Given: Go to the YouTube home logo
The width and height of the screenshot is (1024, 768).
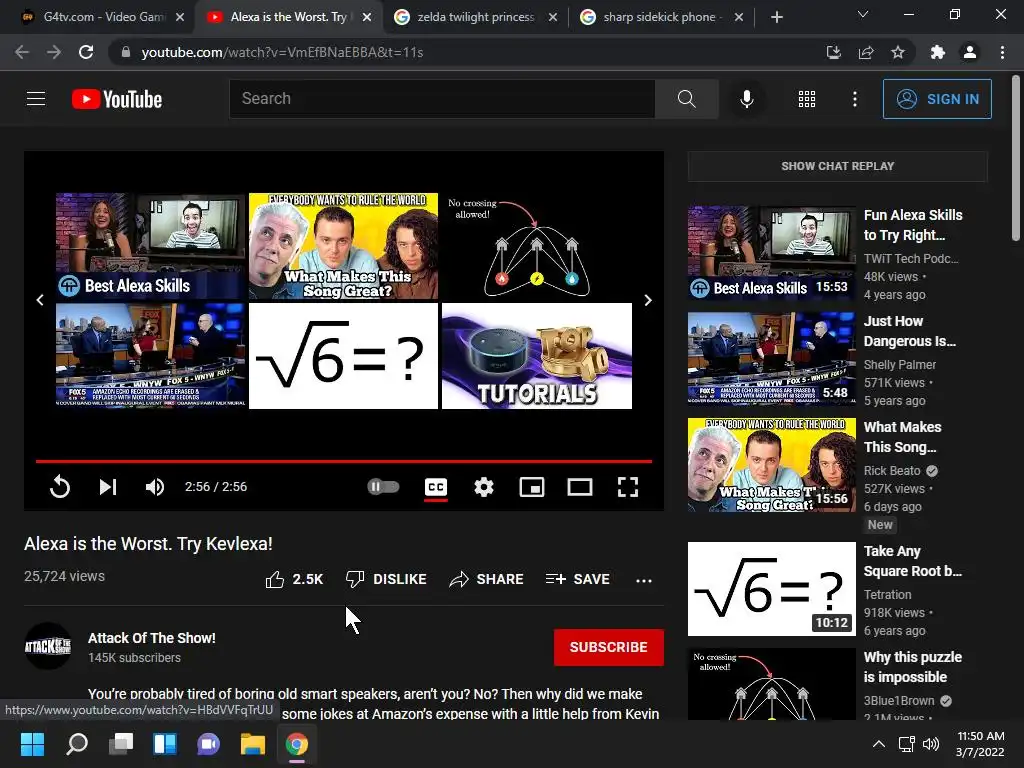Looking at the screenshot, I should pyautogui.click(x=117, y=99).
